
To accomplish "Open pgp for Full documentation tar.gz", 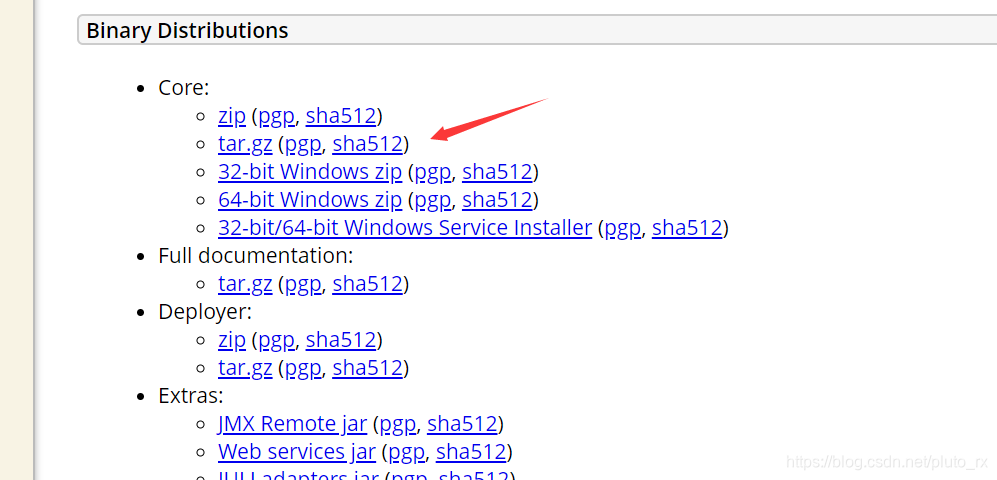I will pos(303,284).
